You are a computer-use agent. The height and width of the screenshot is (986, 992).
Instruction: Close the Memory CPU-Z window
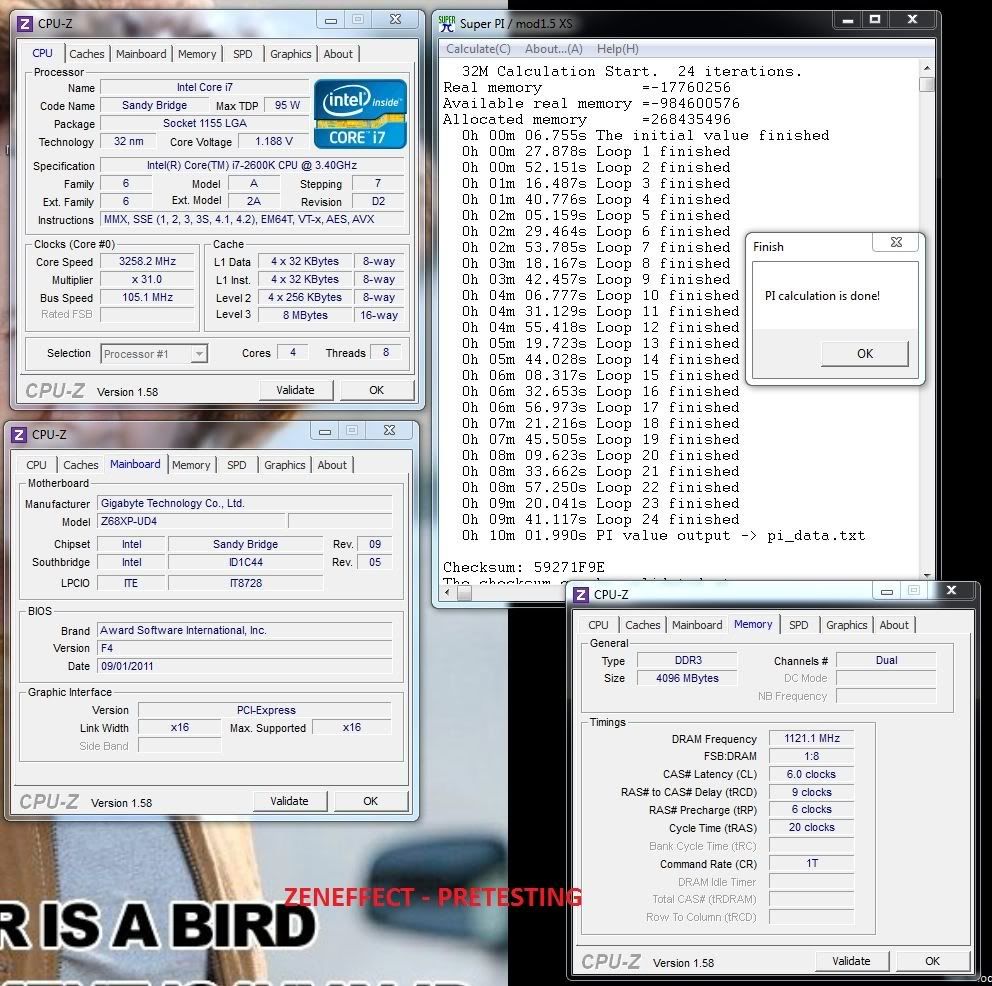point(951,591)
